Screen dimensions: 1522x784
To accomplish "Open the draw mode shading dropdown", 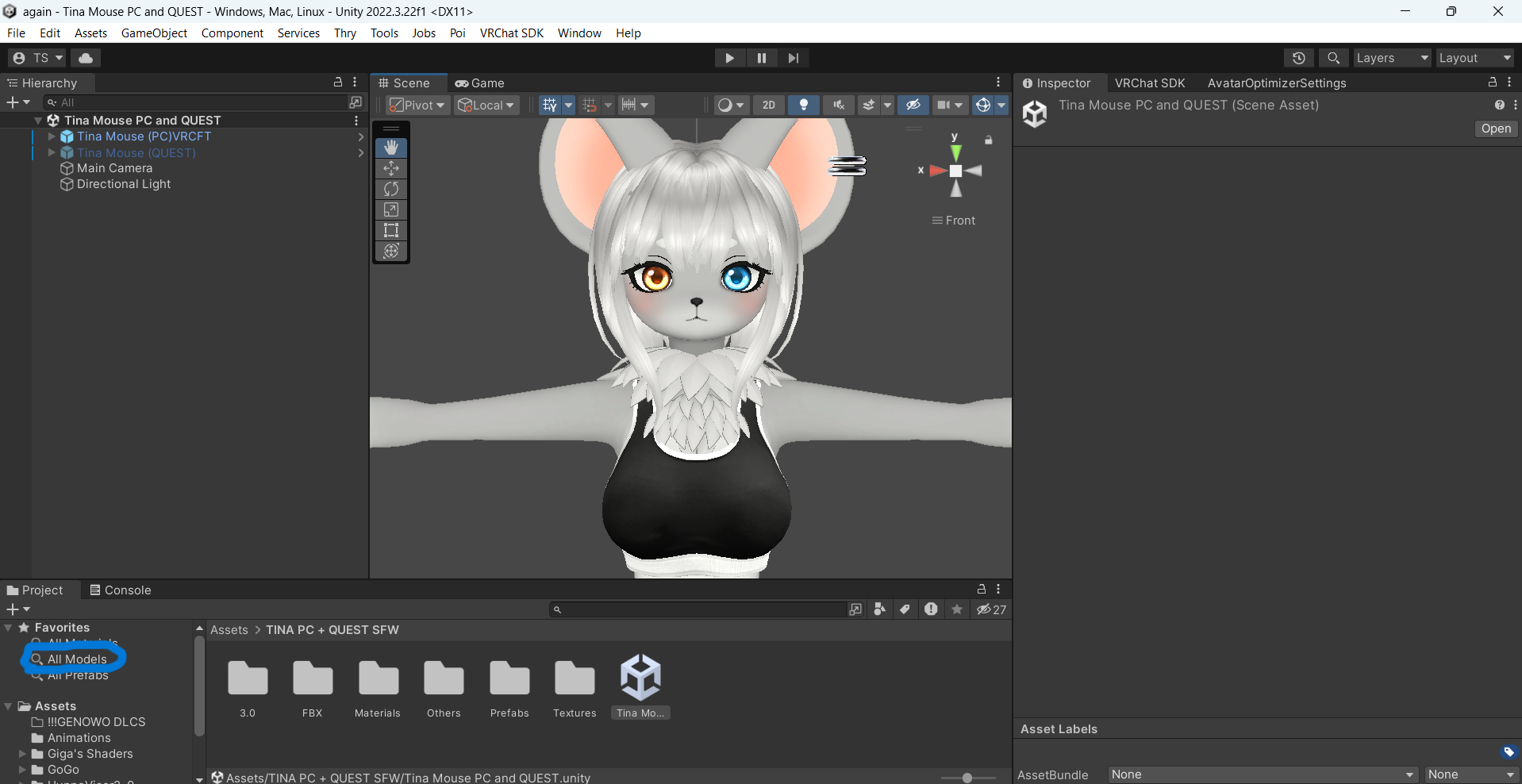I will click(732, 106).
